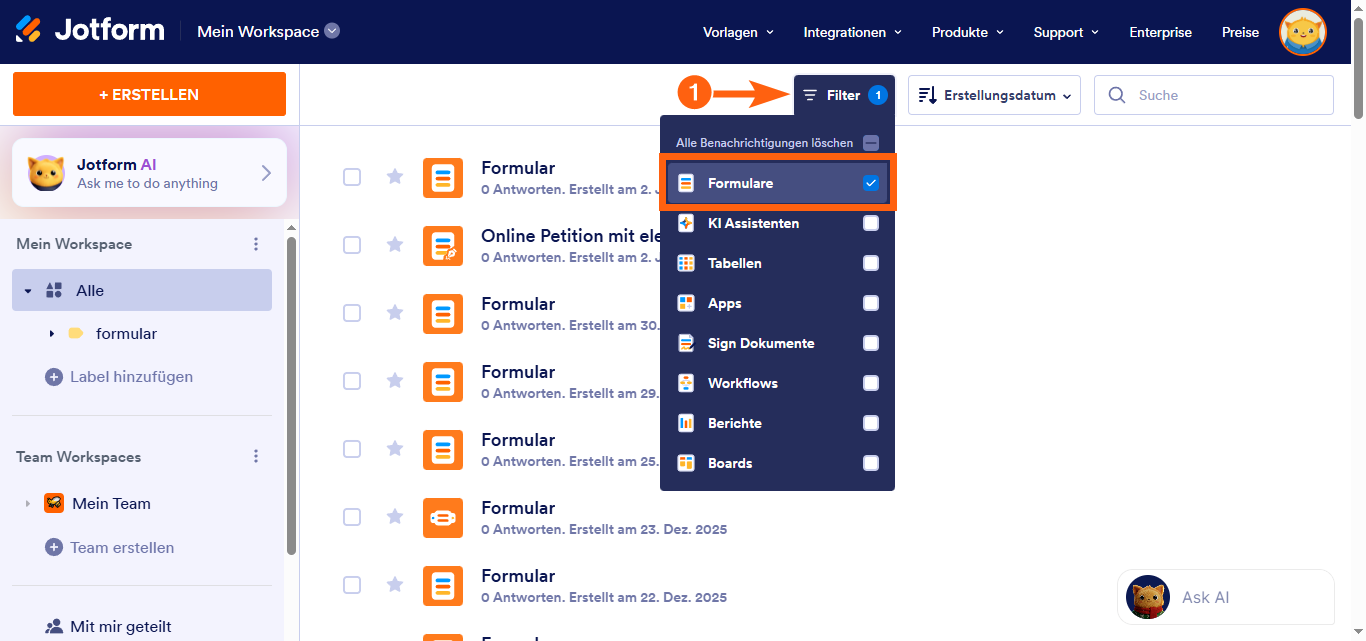Star the Online Petition form
Screen dimensions: 1366x641
(x=395, y=244)
